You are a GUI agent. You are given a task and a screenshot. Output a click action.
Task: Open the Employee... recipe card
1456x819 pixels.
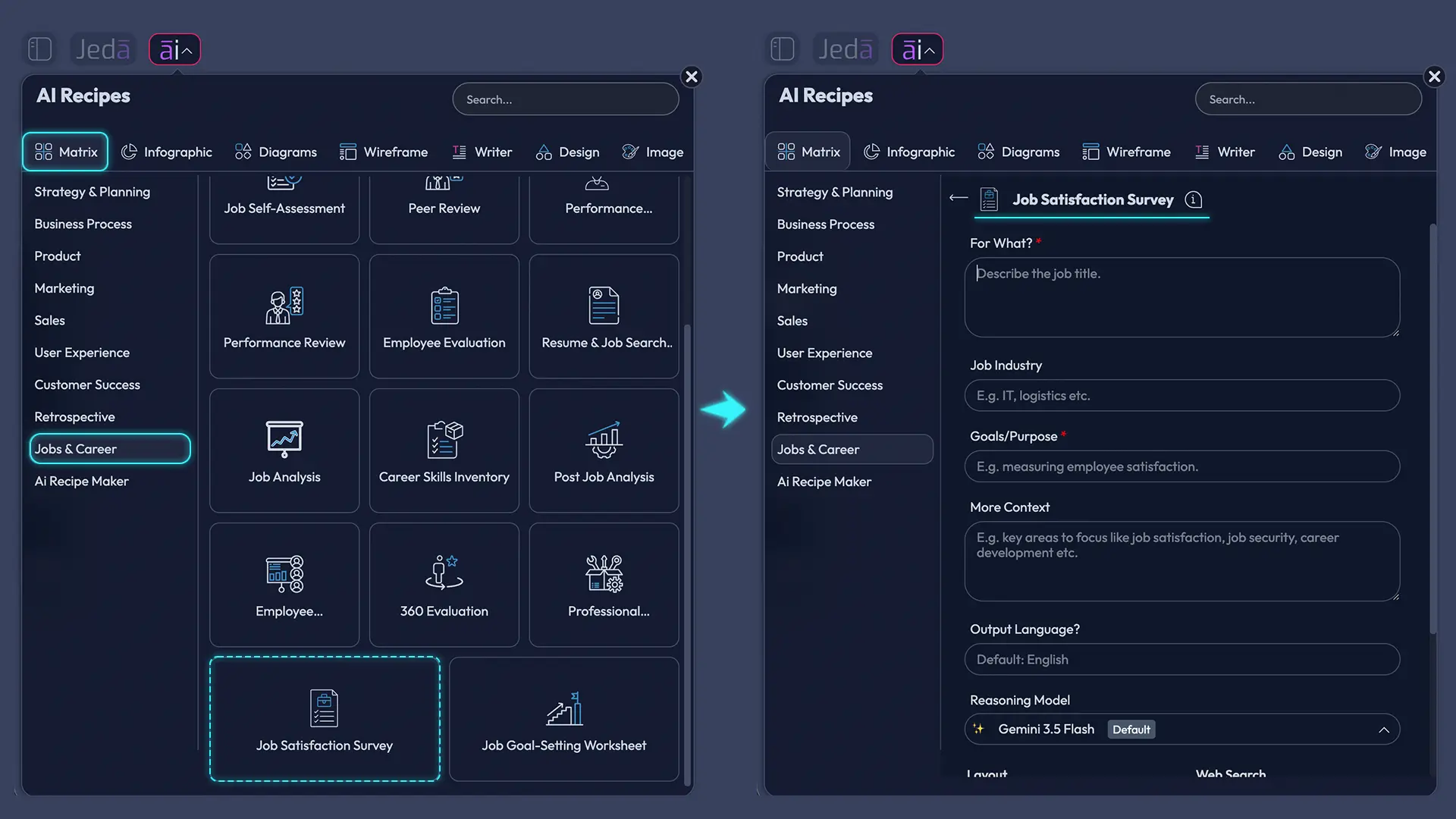click(284, 585)
